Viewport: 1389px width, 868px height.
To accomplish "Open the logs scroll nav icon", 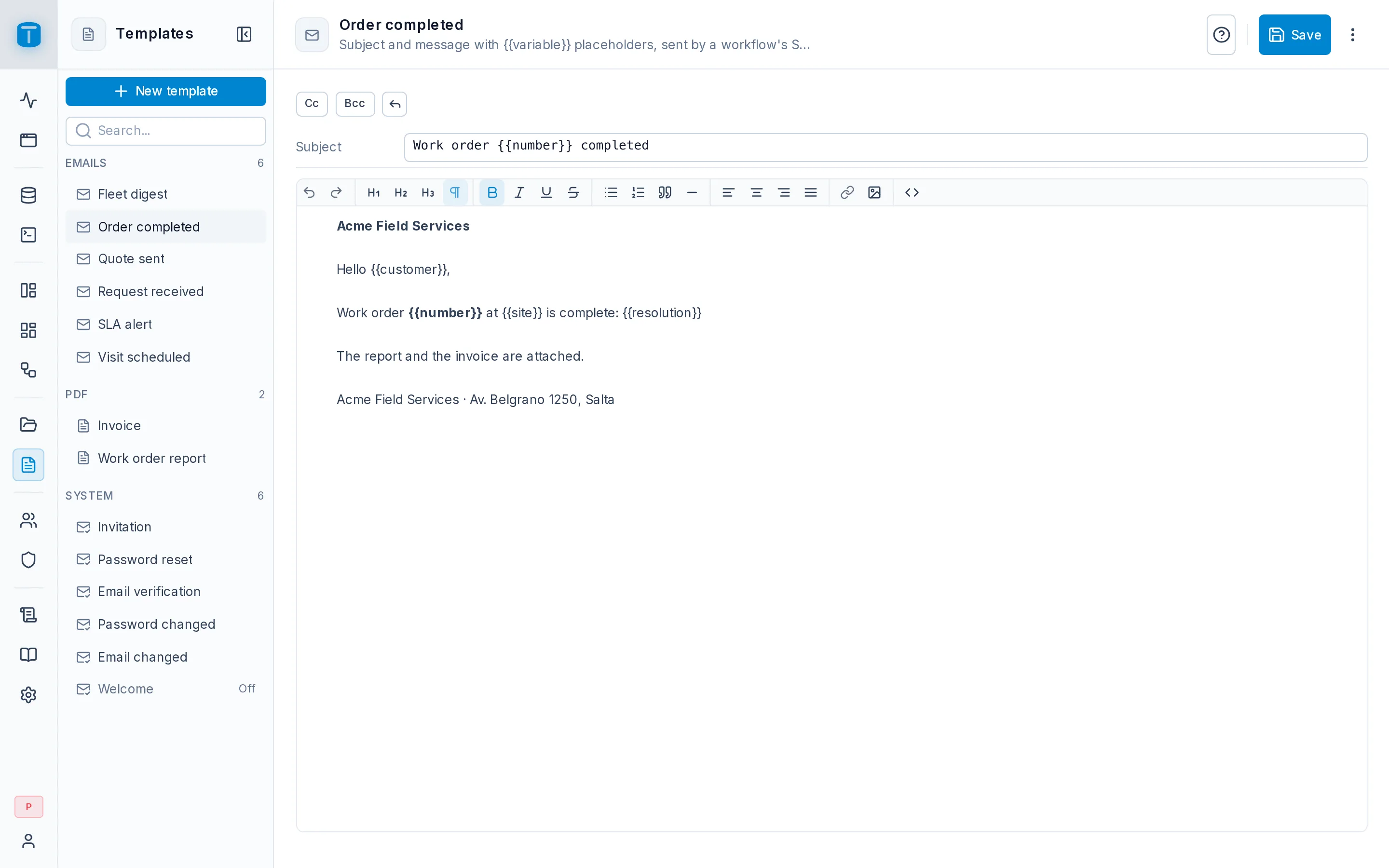I will (x=29, y=615).
